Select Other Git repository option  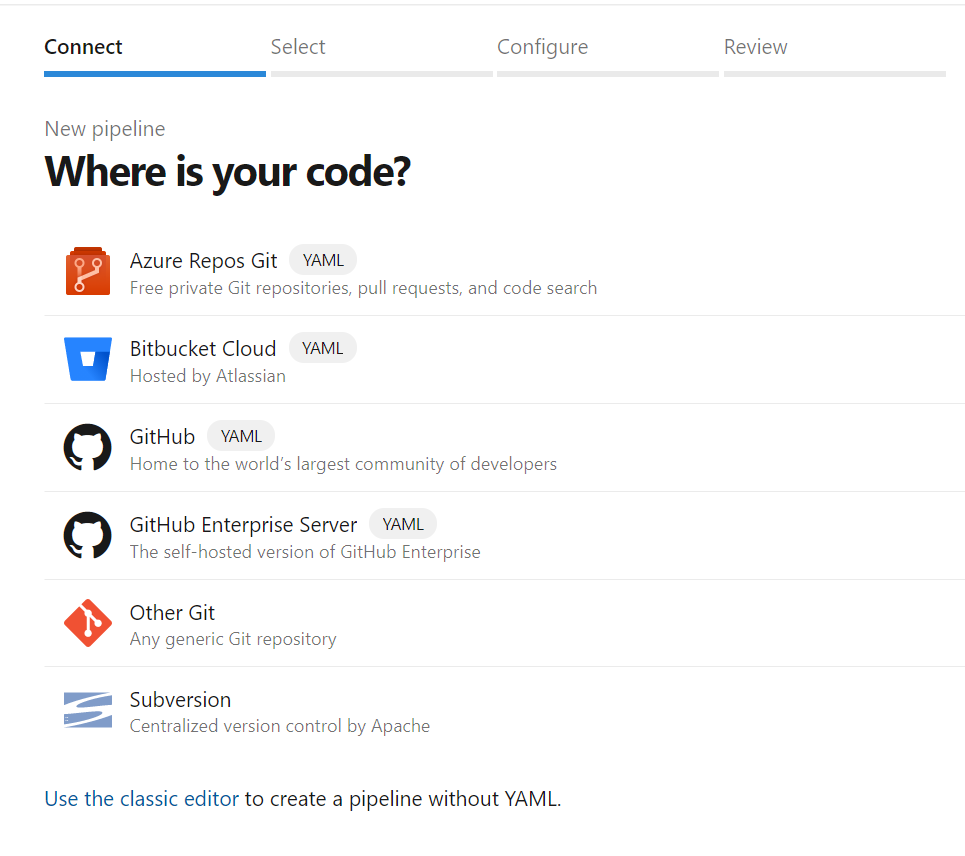(172, 613)
